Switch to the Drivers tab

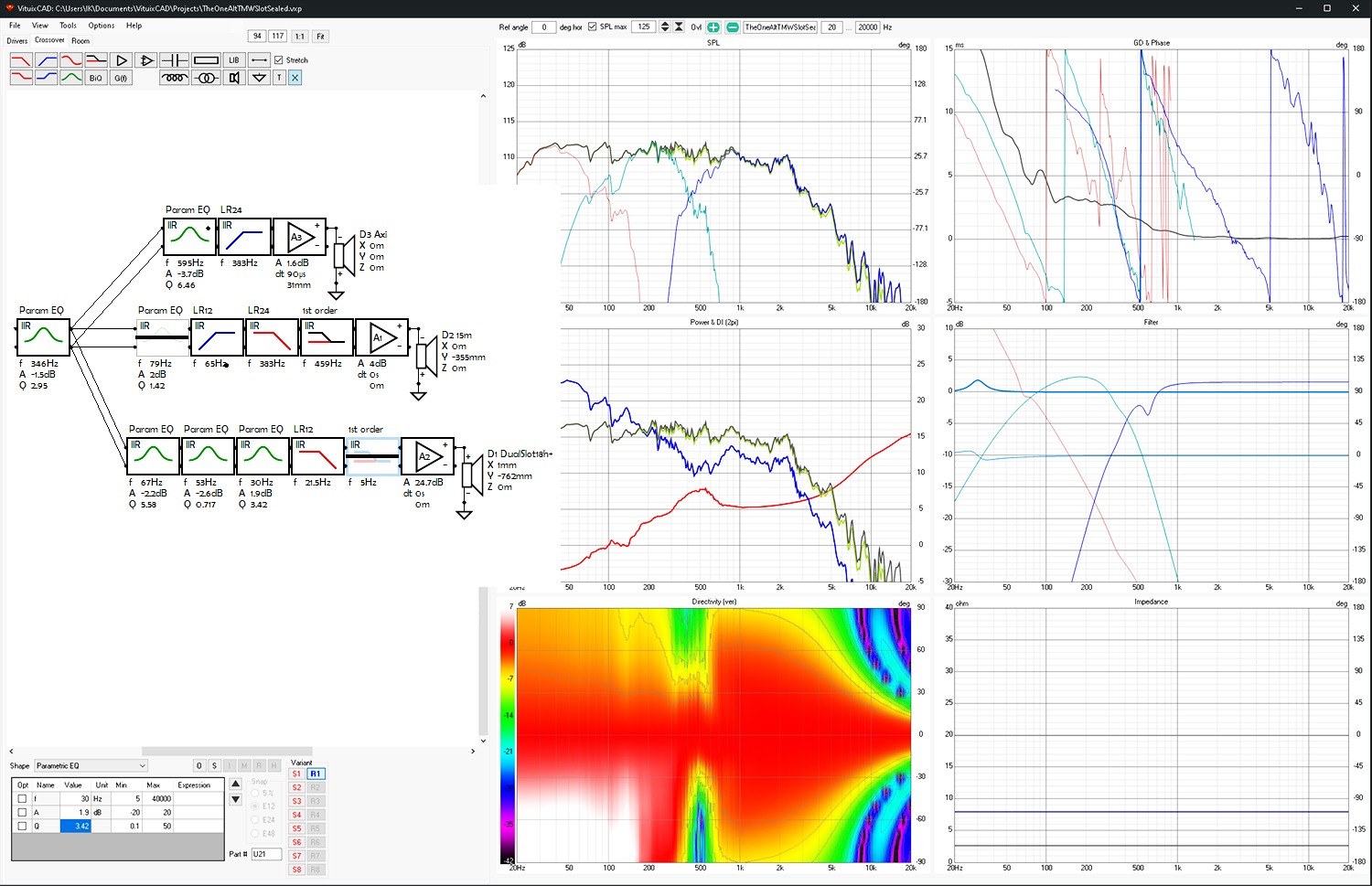pos(17,41)
